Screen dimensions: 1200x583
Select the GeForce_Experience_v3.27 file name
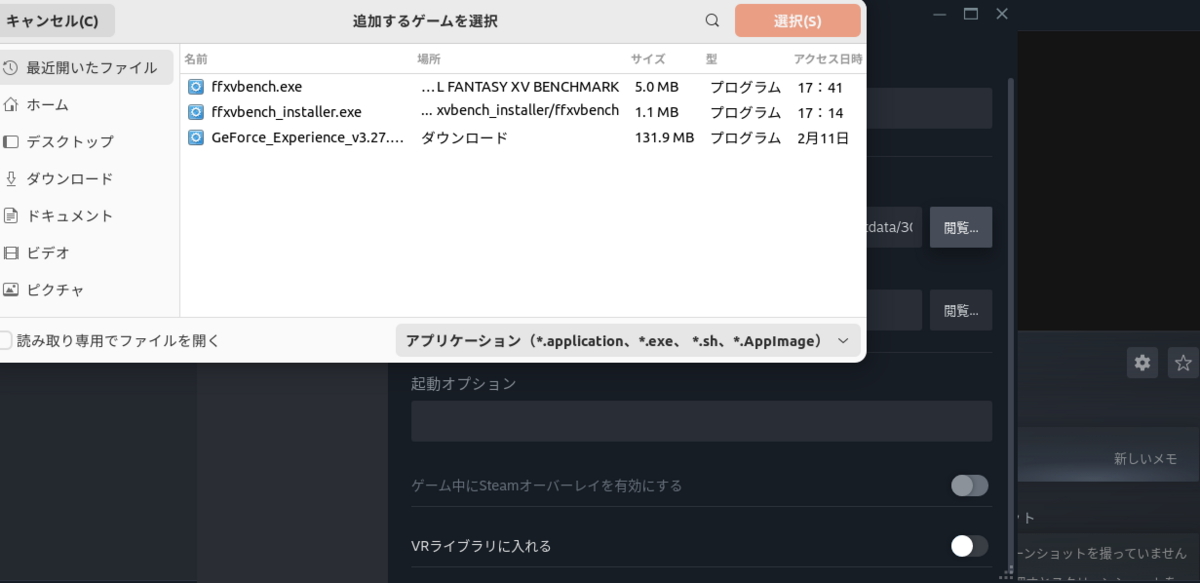pyautogui.click(x=308, y=138)
